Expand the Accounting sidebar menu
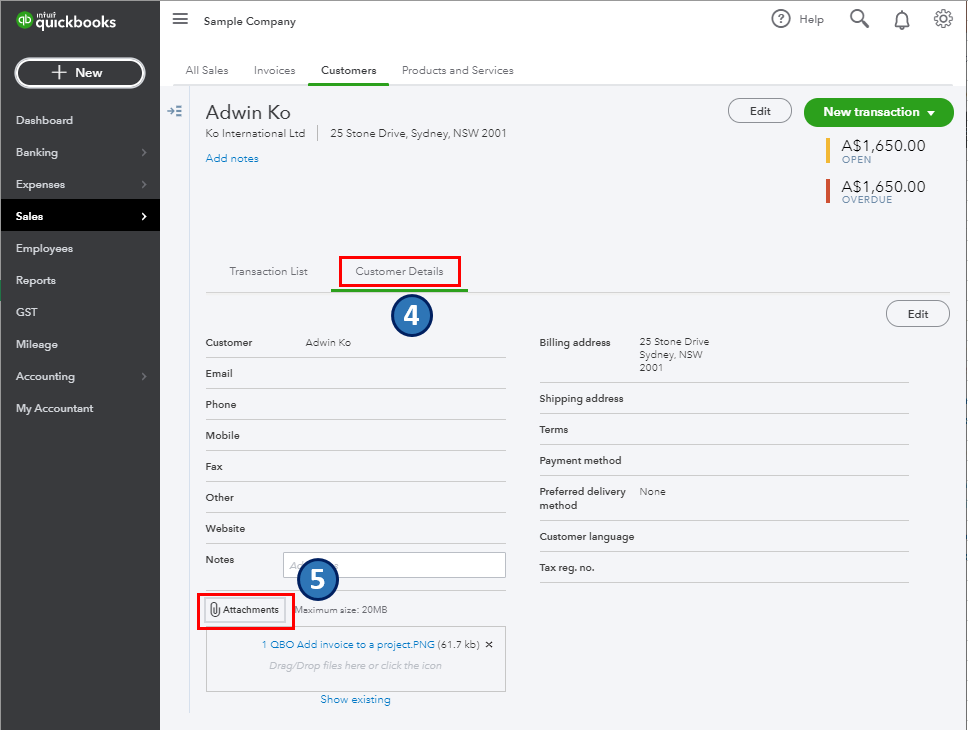 pos(80,376)
